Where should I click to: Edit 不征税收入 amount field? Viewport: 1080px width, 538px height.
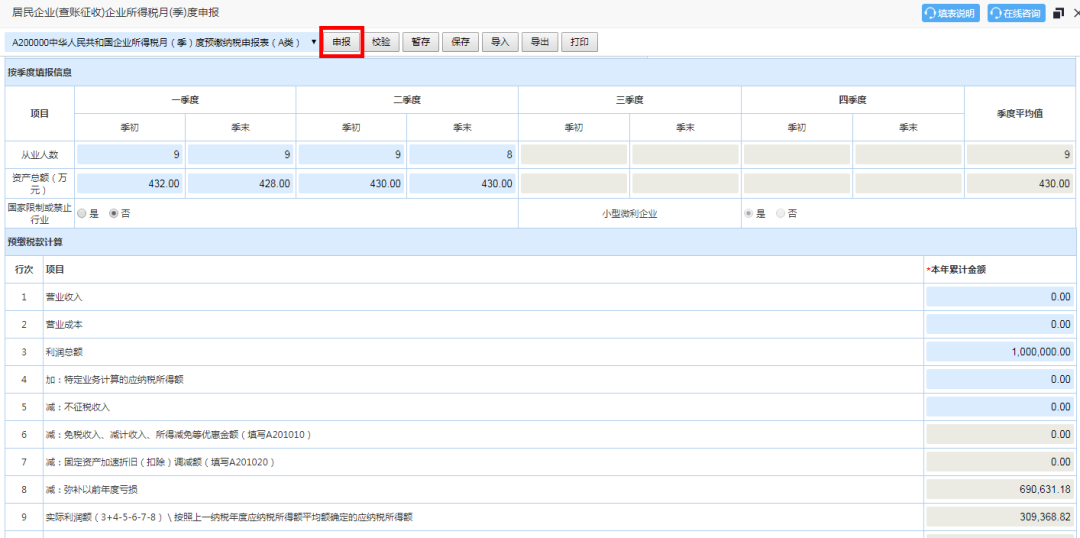pyautogui.click(x=1000, y=407)
